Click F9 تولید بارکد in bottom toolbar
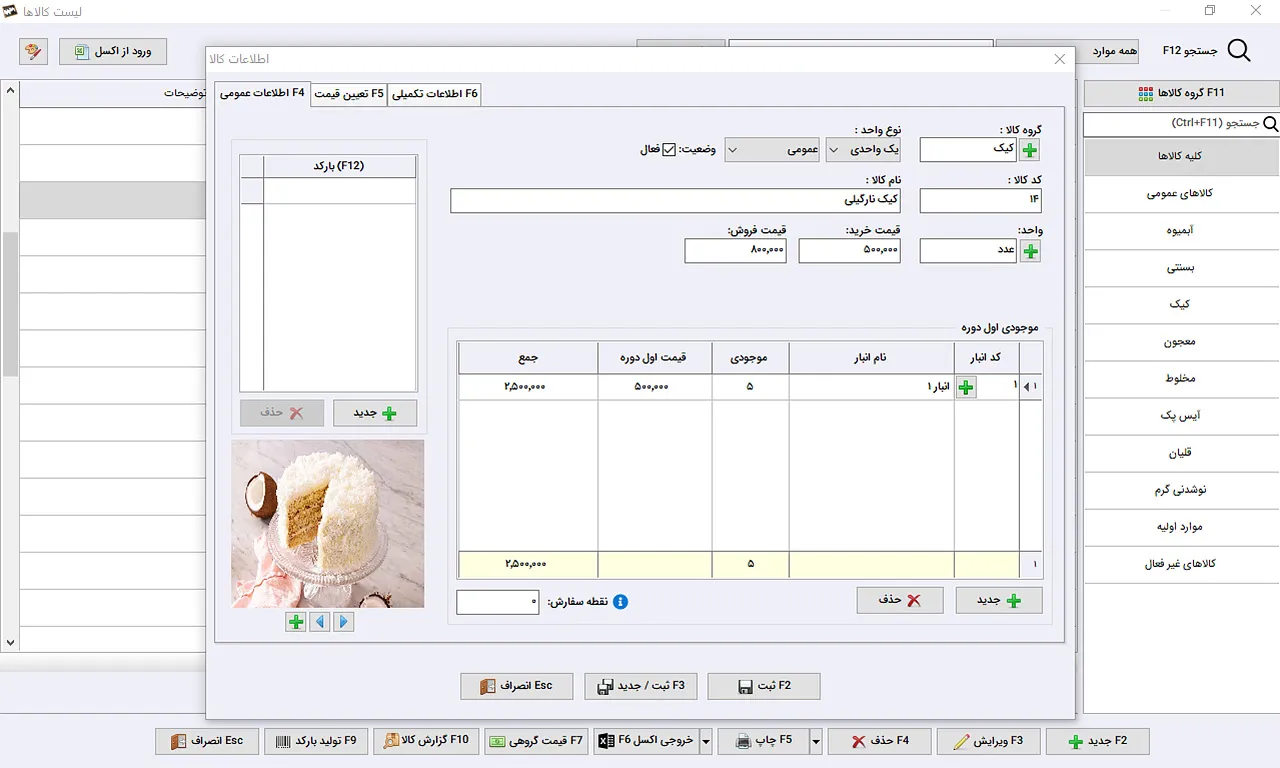 316,742
